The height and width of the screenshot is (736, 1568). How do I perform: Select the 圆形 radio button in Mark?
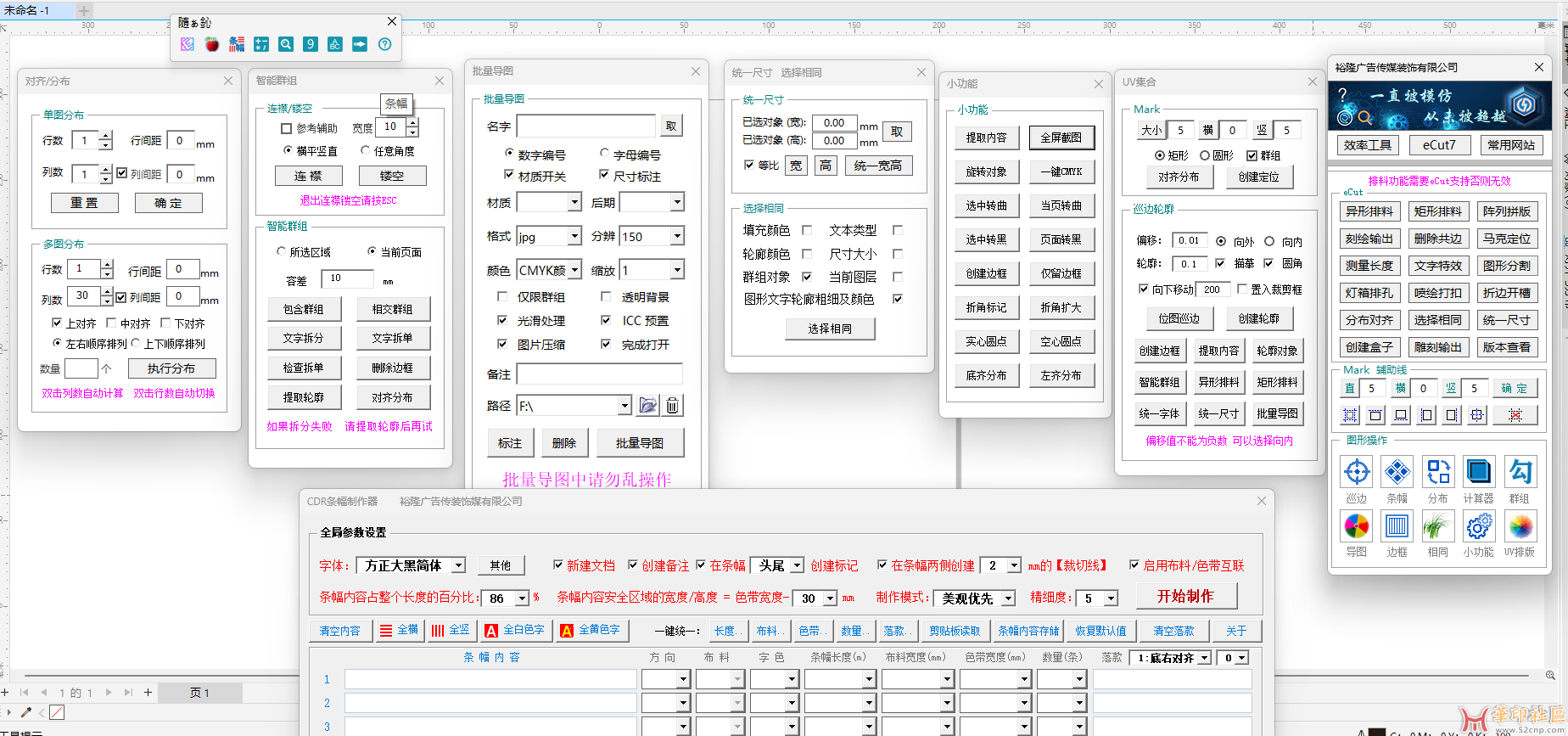coord(1205,155)
